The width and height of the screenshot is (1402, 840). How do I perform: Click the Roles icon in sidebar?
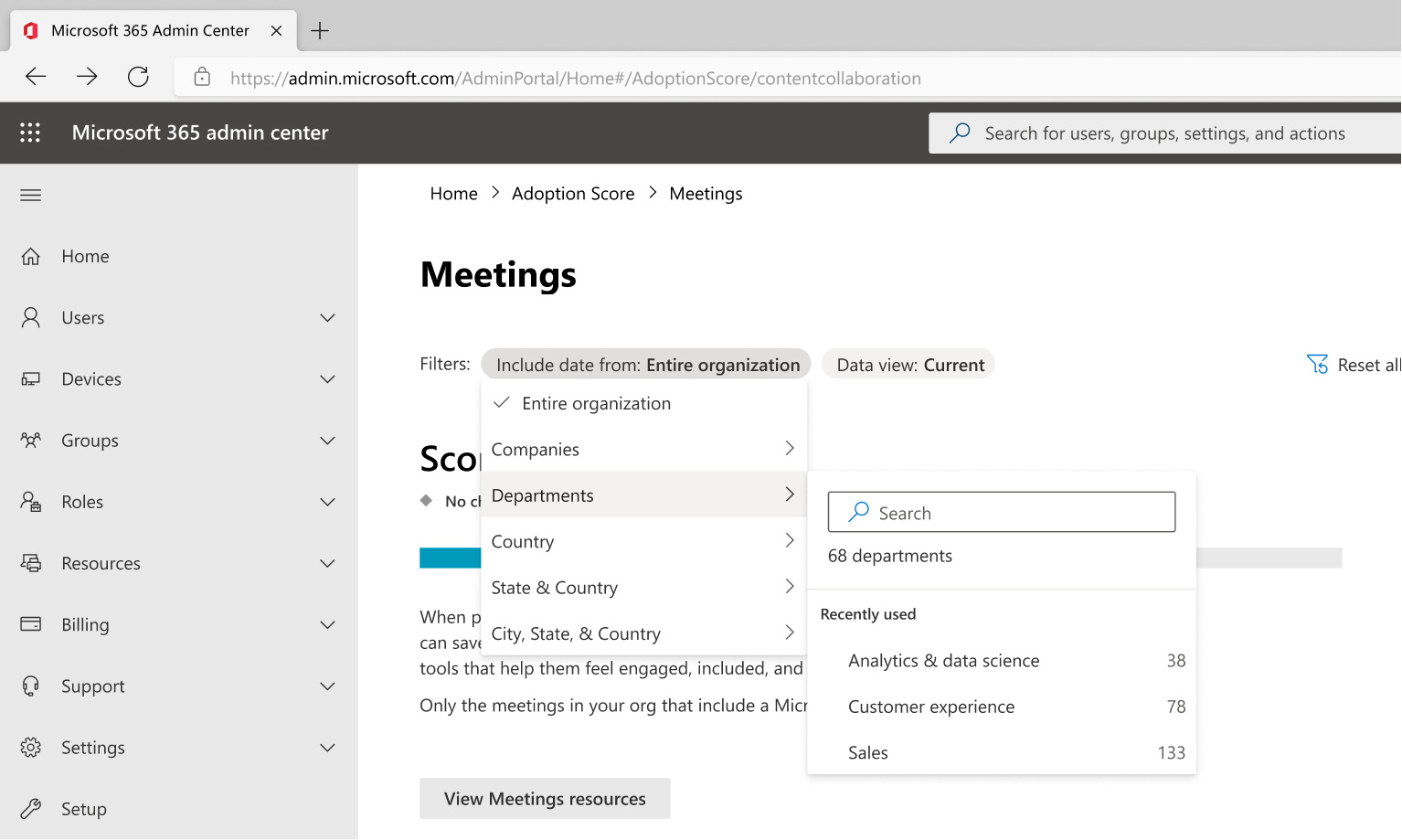point(31,501)
